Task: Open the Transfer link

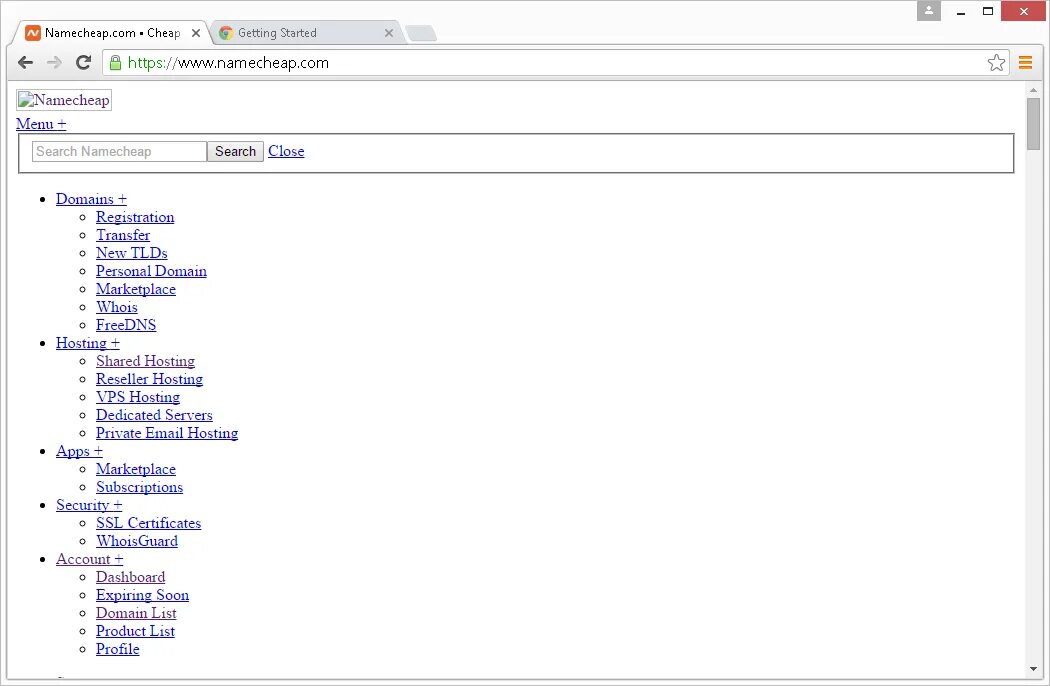Action: 123,235
